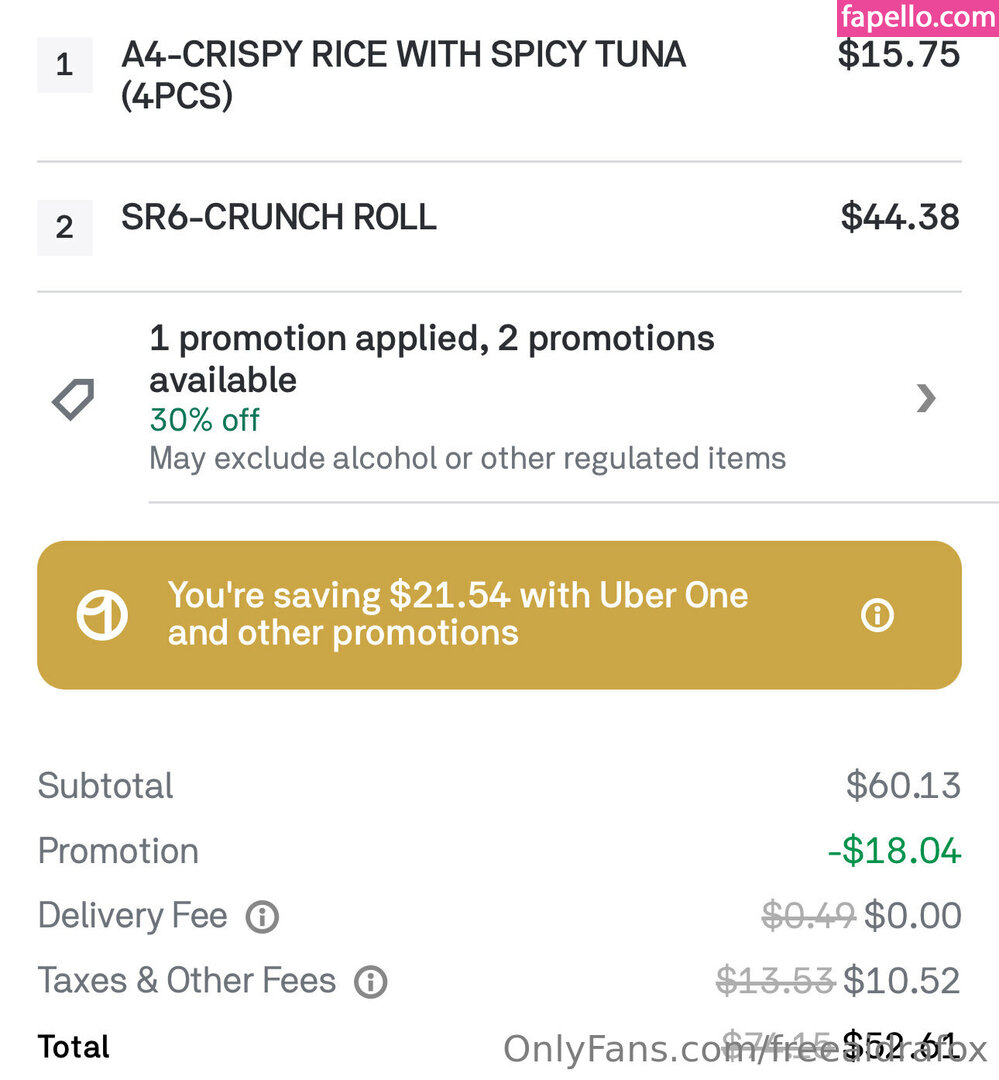
Task: Click the quantity 1 badge
Action: tap(64, 66)
